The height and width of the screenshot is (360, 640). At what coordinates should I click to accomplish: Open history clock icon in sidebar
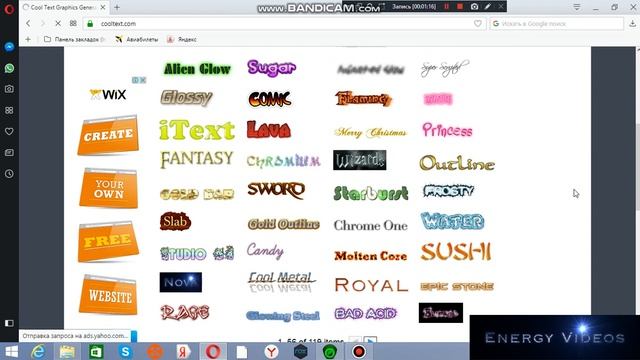[x=9, y=174]
